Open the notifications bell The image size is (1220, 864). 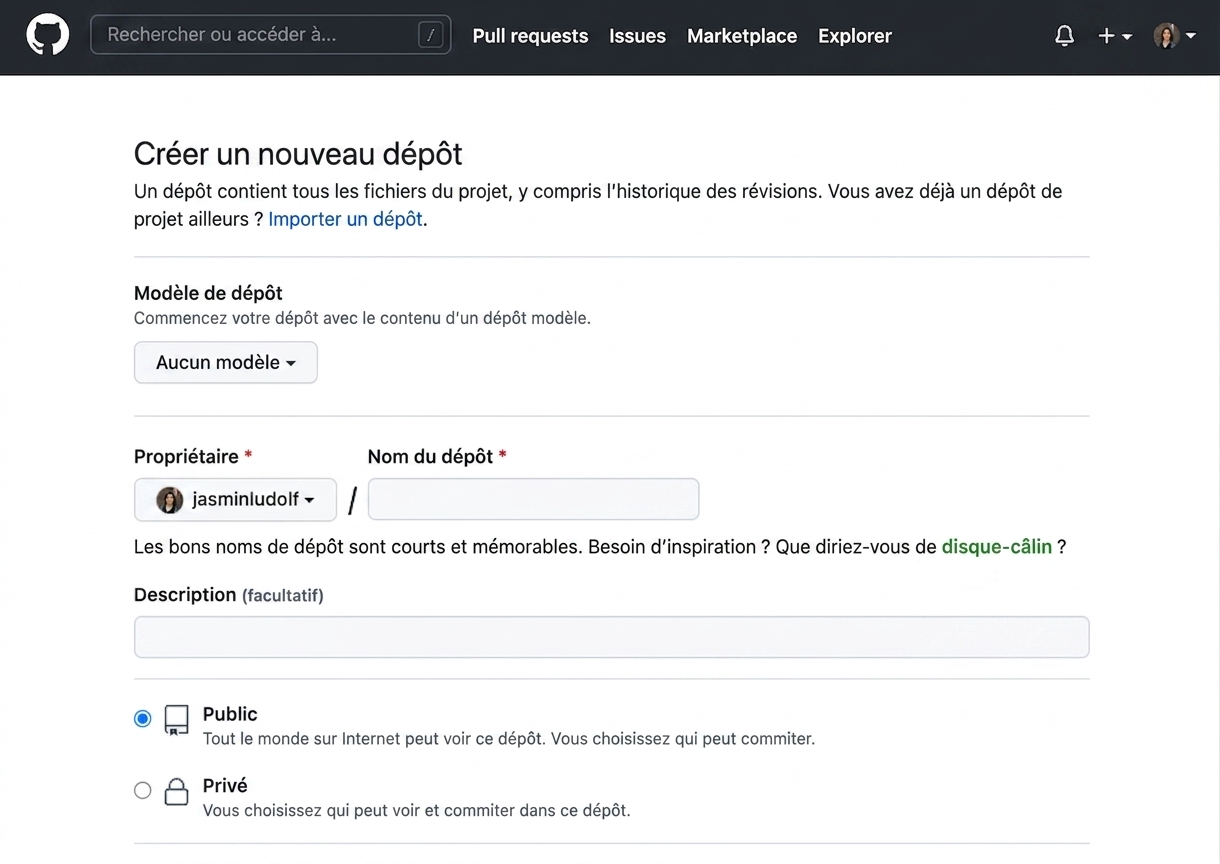(1065, 36)
